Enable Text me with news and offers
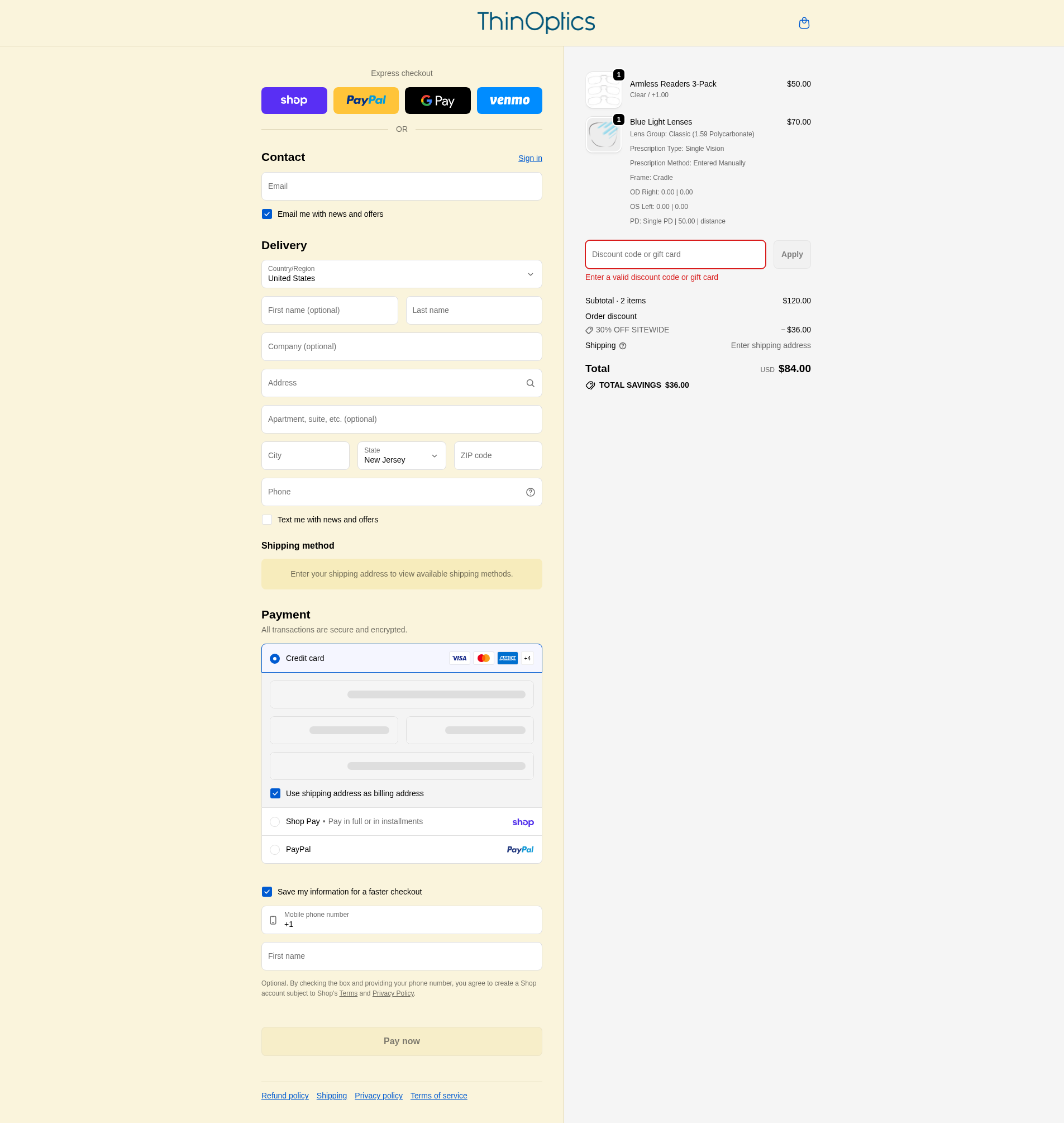The image size is (1064, 1123). click(267, 520)
